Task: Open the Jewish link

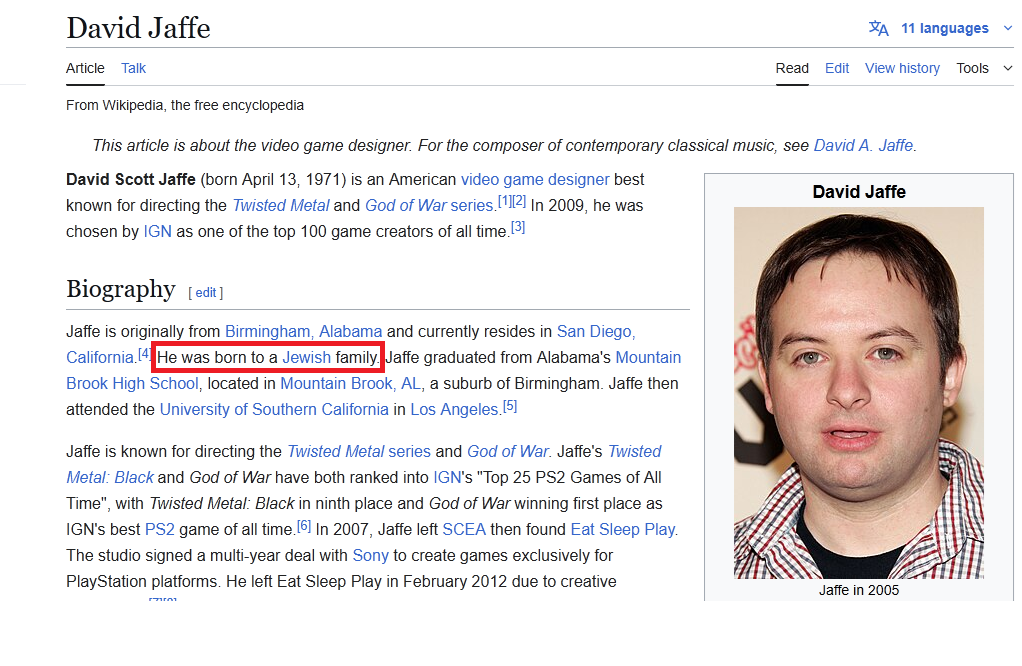Action: point(306,357)
